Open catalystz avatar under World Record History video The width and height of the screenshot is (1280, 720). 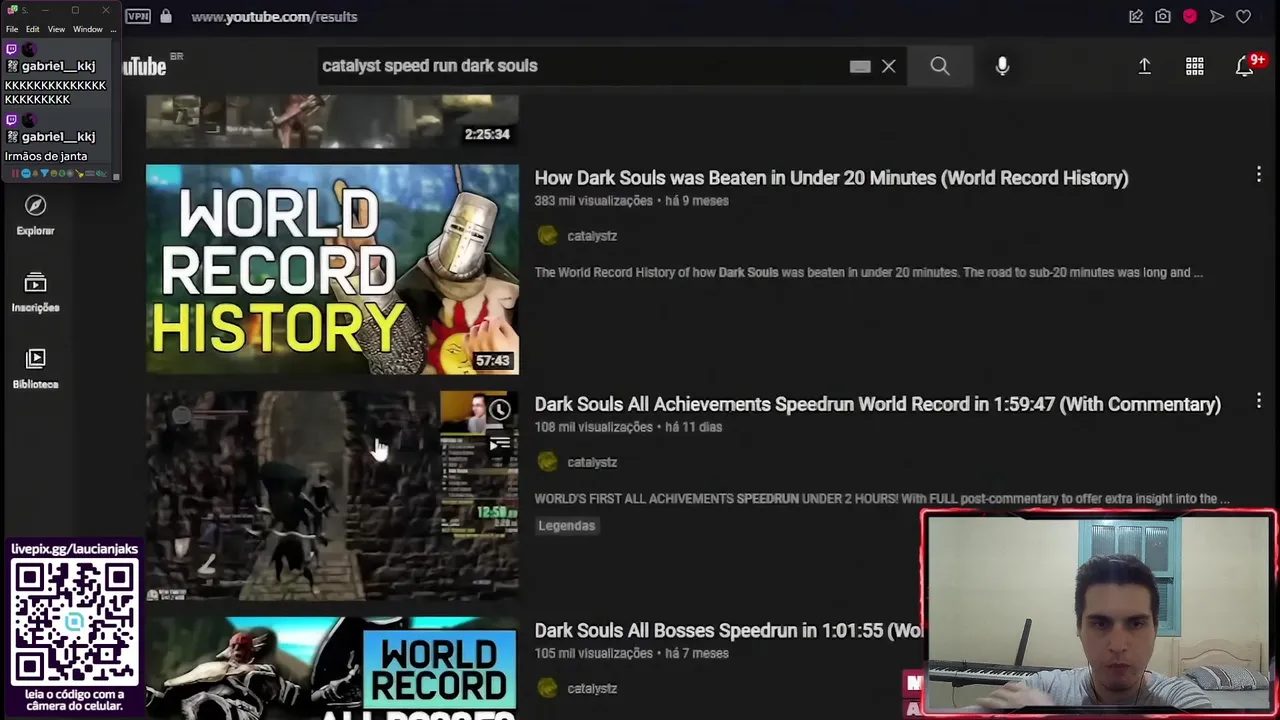click(x=547, y=236)
